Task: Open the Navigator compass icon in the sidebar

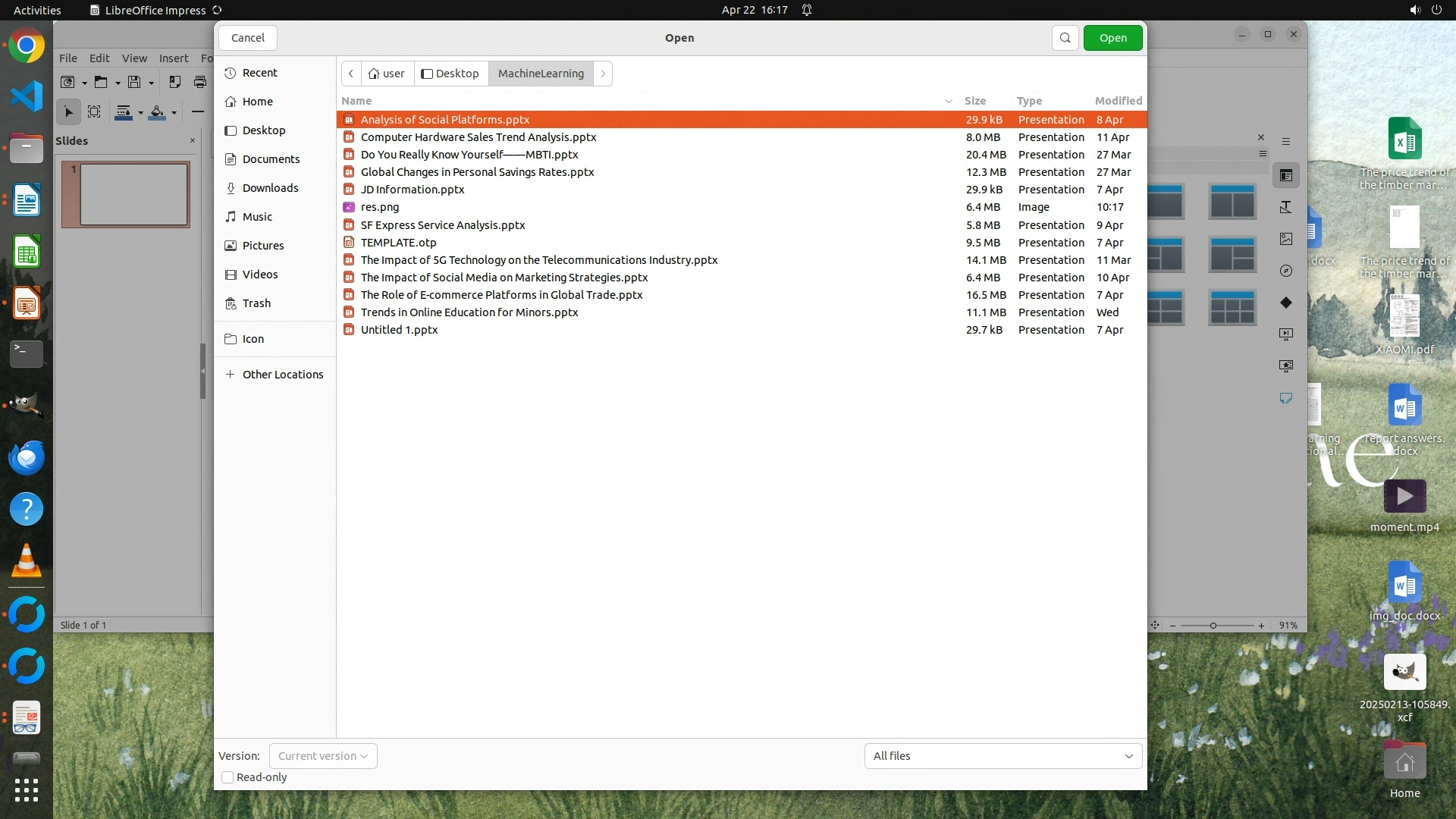Action: pyautogui.click(x=1286, y=271)
